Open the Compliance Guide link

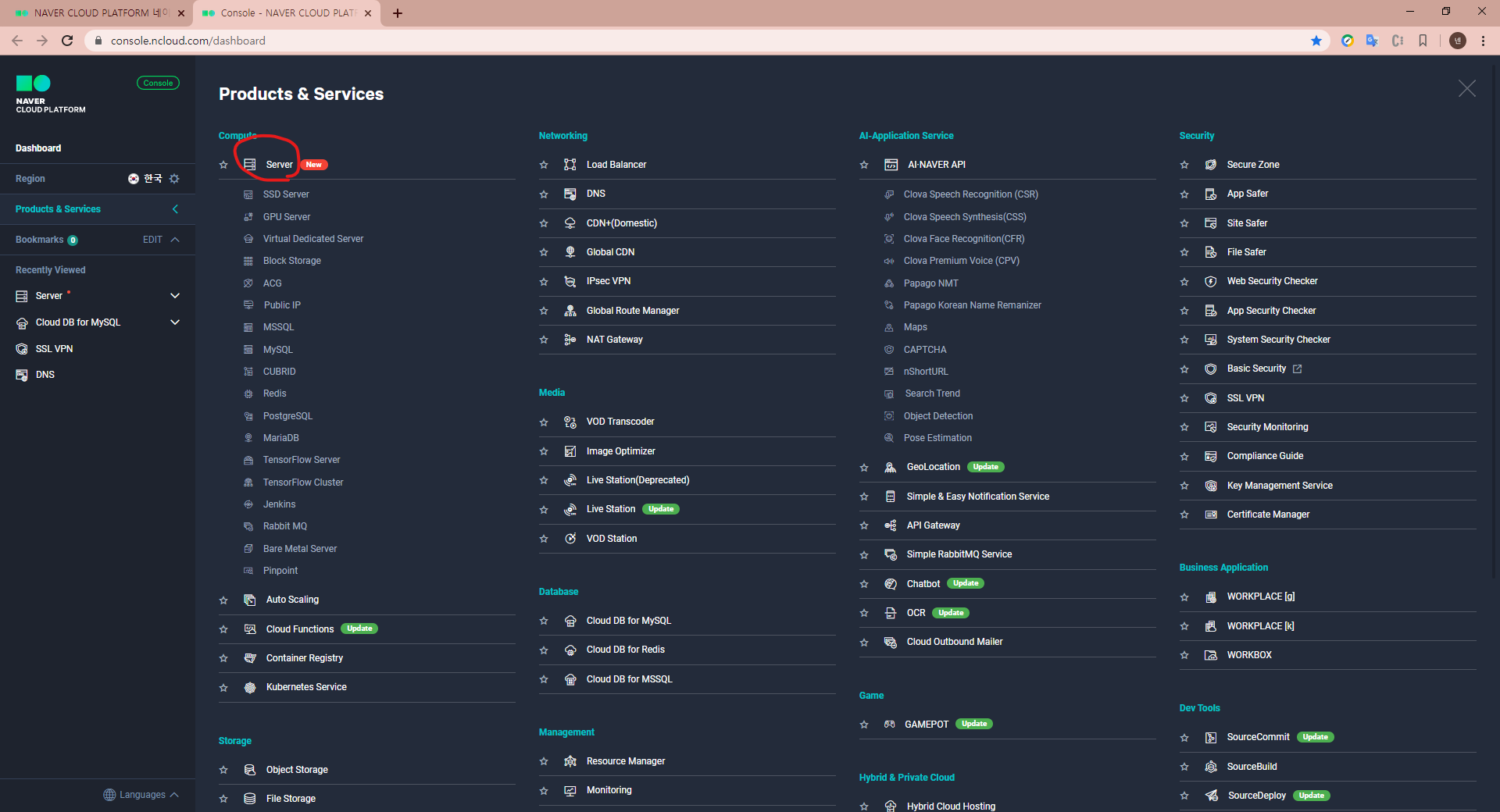pyautogui.click(x=1265, y=456)
